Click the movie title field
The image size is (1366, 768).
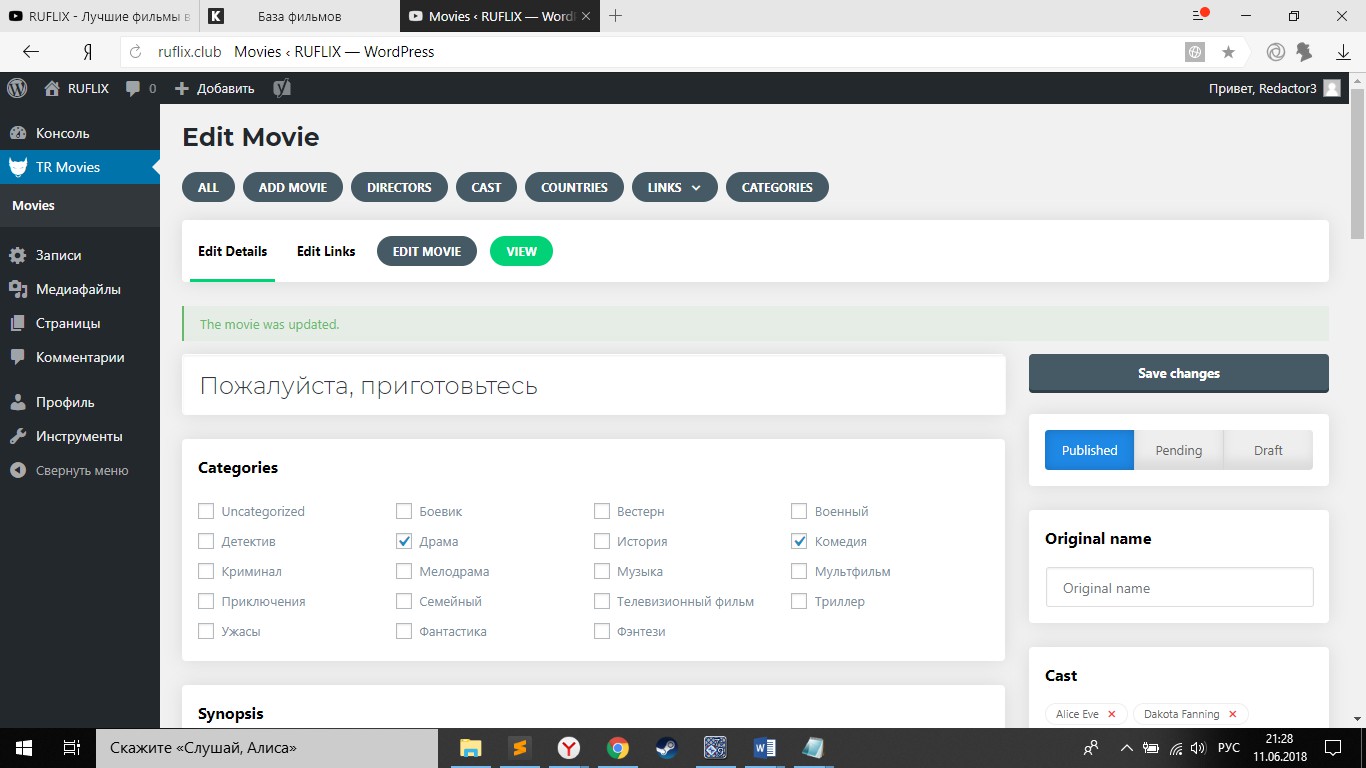click(593, 386)
